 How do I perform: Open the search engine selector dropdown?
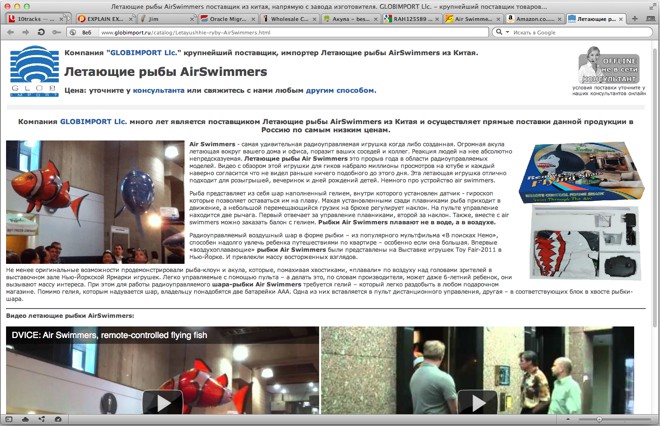501,32
